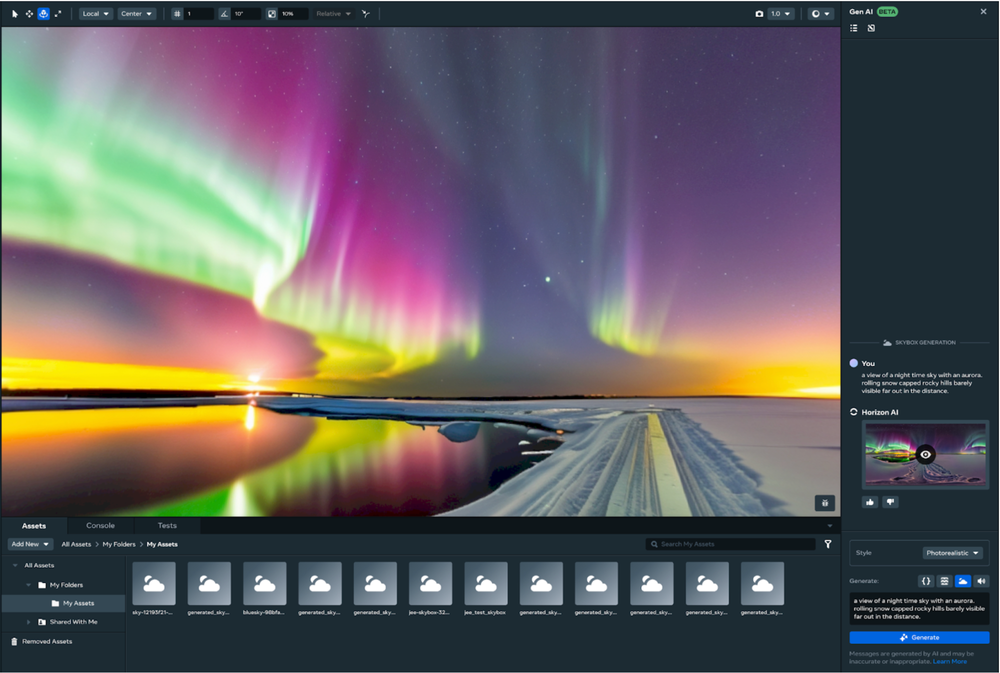This screenshot has height=673, width=1000.
Task: Click the Generate button
Action: [920, 637]
